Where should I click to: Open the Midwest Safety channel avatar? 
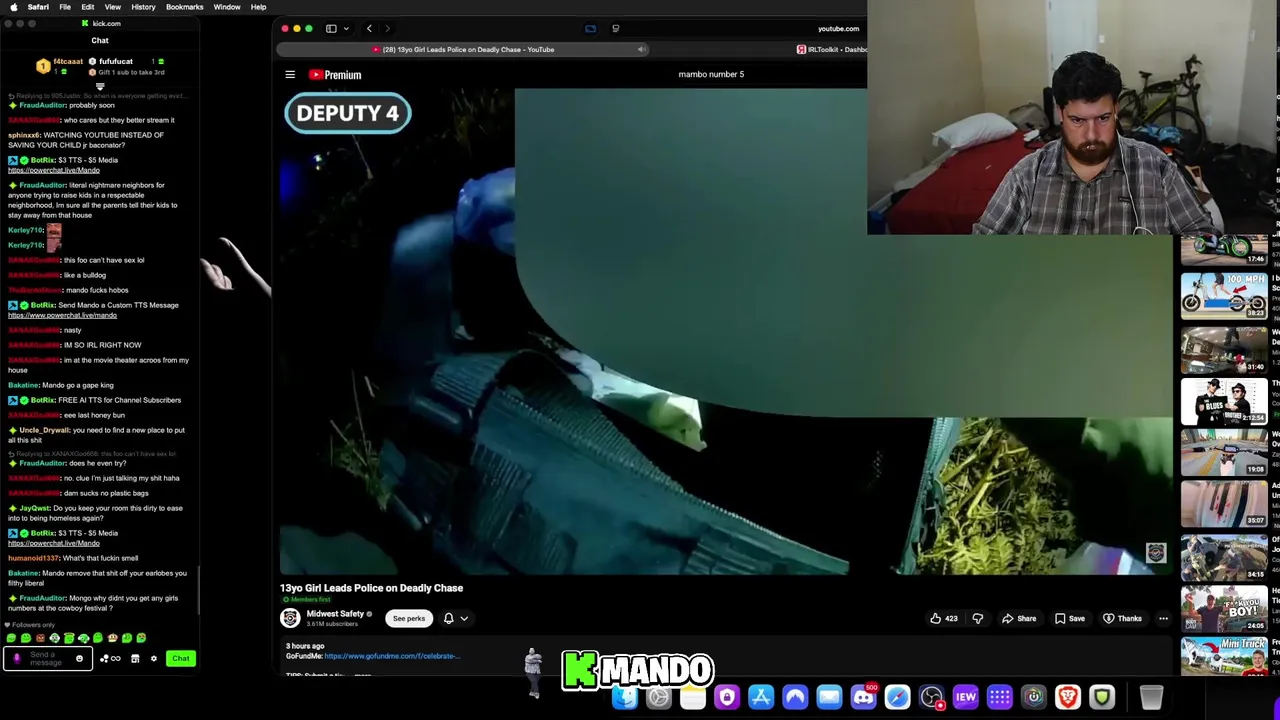tap(290, 618)
